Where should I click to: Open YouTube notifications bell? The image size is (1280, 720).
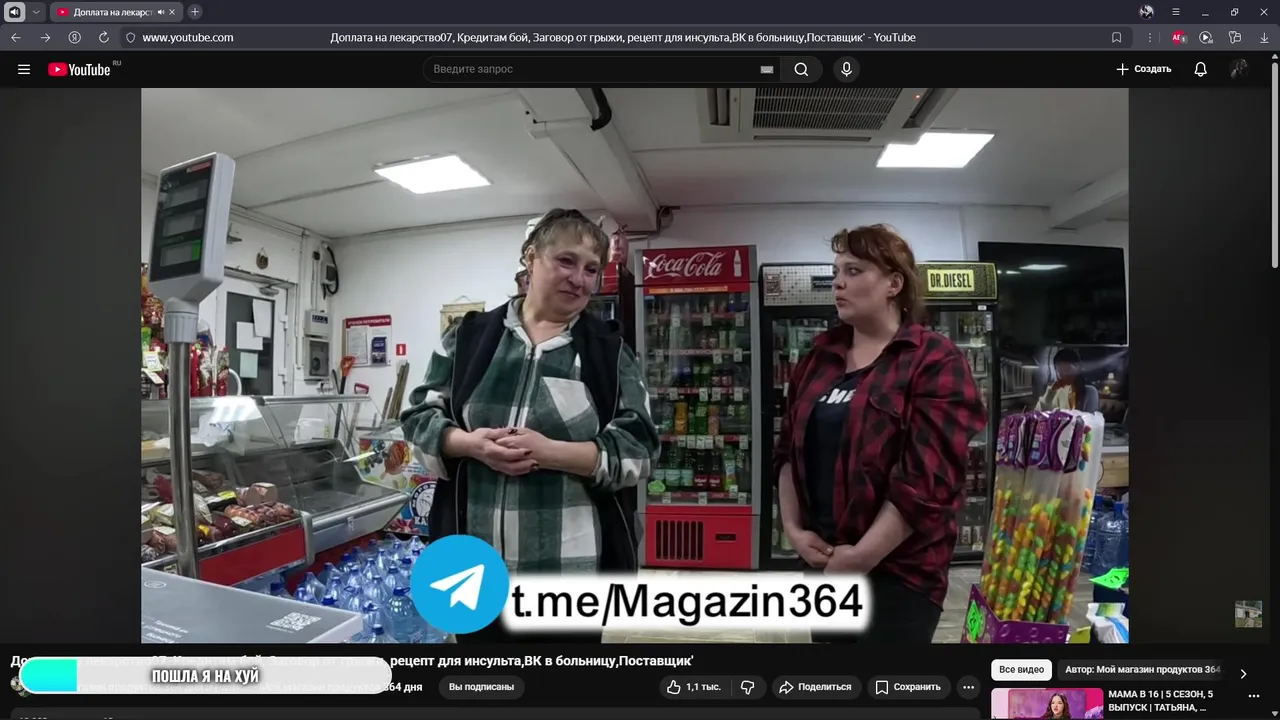tap(1201, 69)
